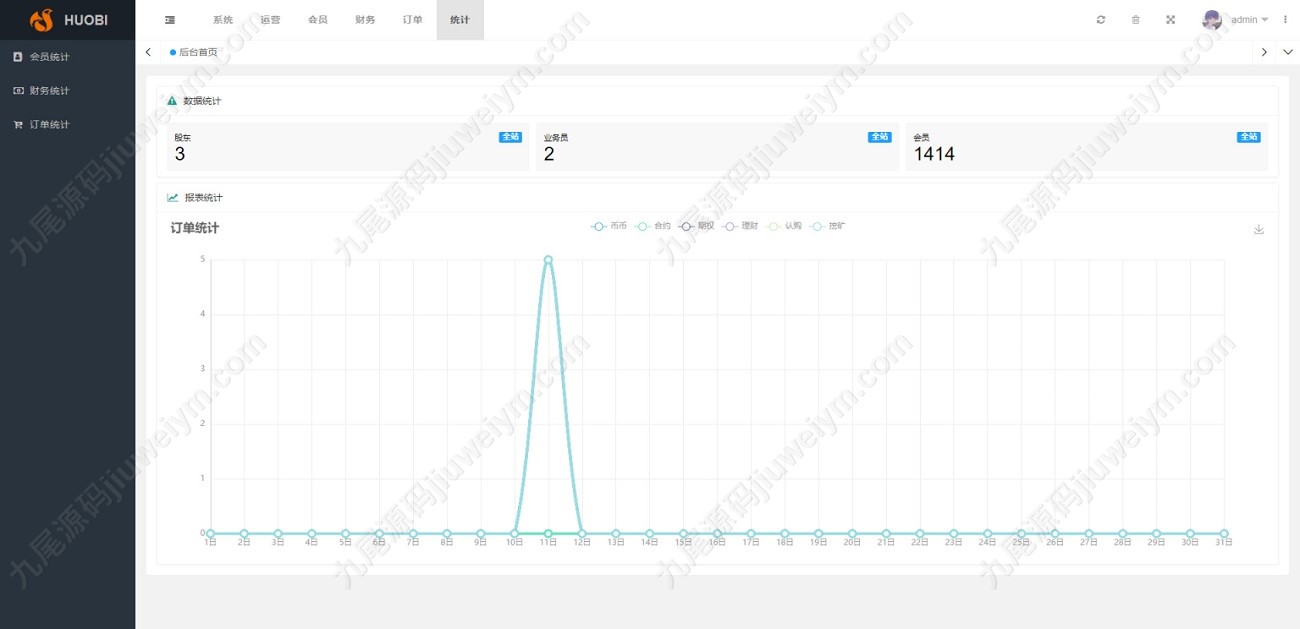
Task: Open the 后台首页 tab
Action: [194, 52]
